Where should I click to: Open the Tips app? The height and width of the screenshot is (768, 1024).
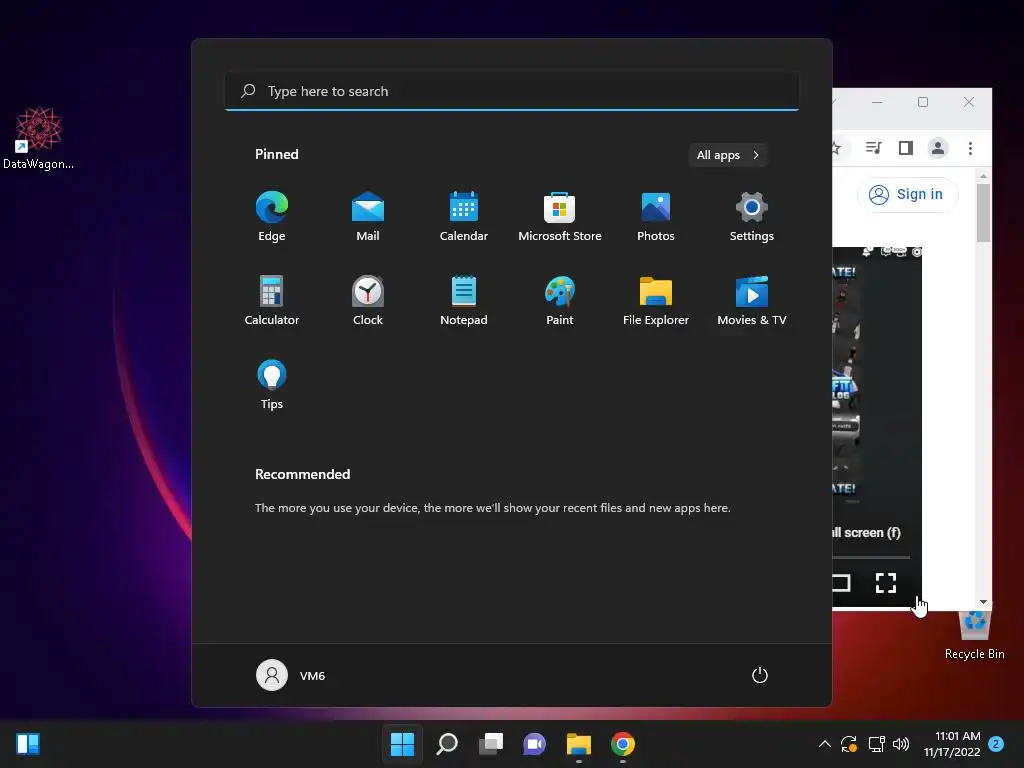point(272,385)
